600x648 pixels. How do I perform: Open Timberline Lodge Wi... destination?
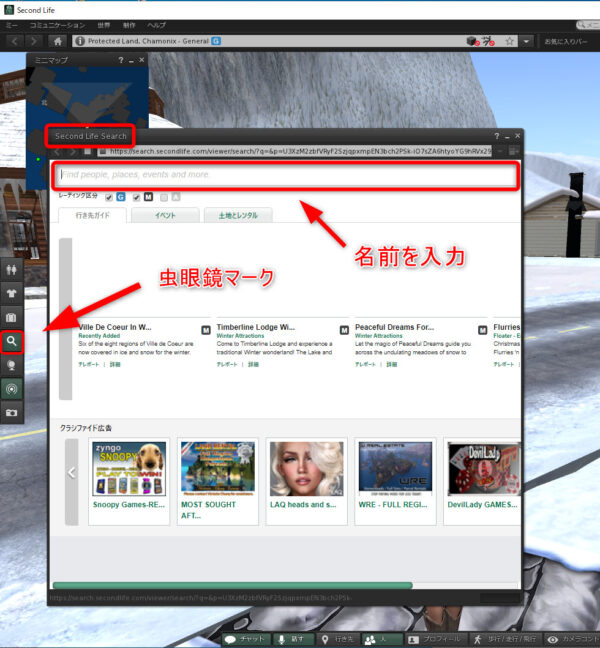point(256,327)
